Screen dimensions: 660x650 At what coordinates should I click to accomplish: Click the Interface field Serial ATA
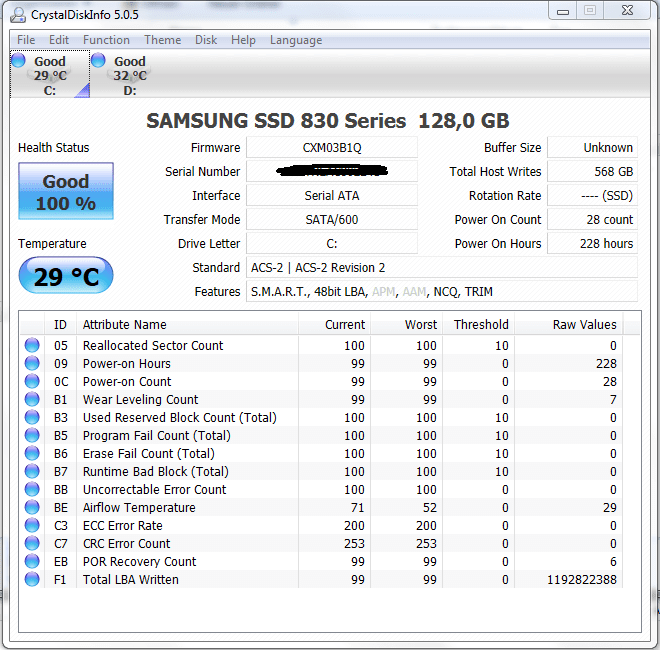point(332,195)
